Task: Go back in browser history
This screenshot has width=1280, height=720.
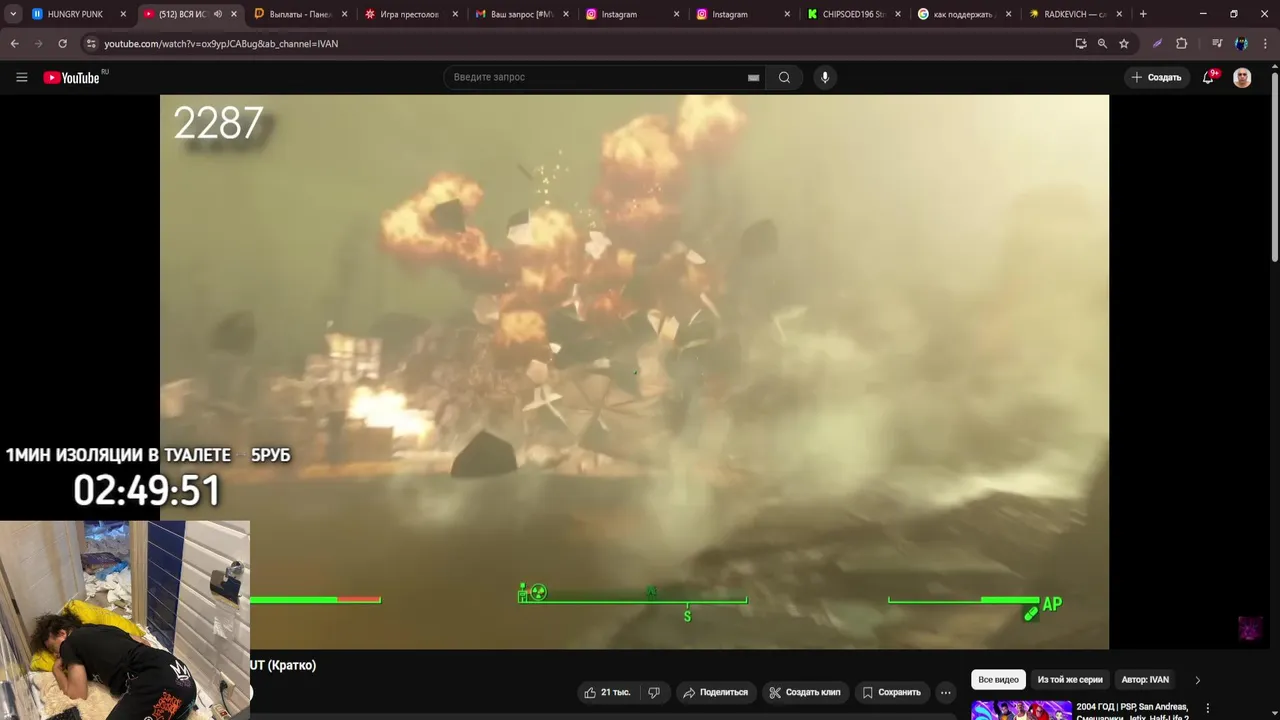Action: (x=14, y=44)
